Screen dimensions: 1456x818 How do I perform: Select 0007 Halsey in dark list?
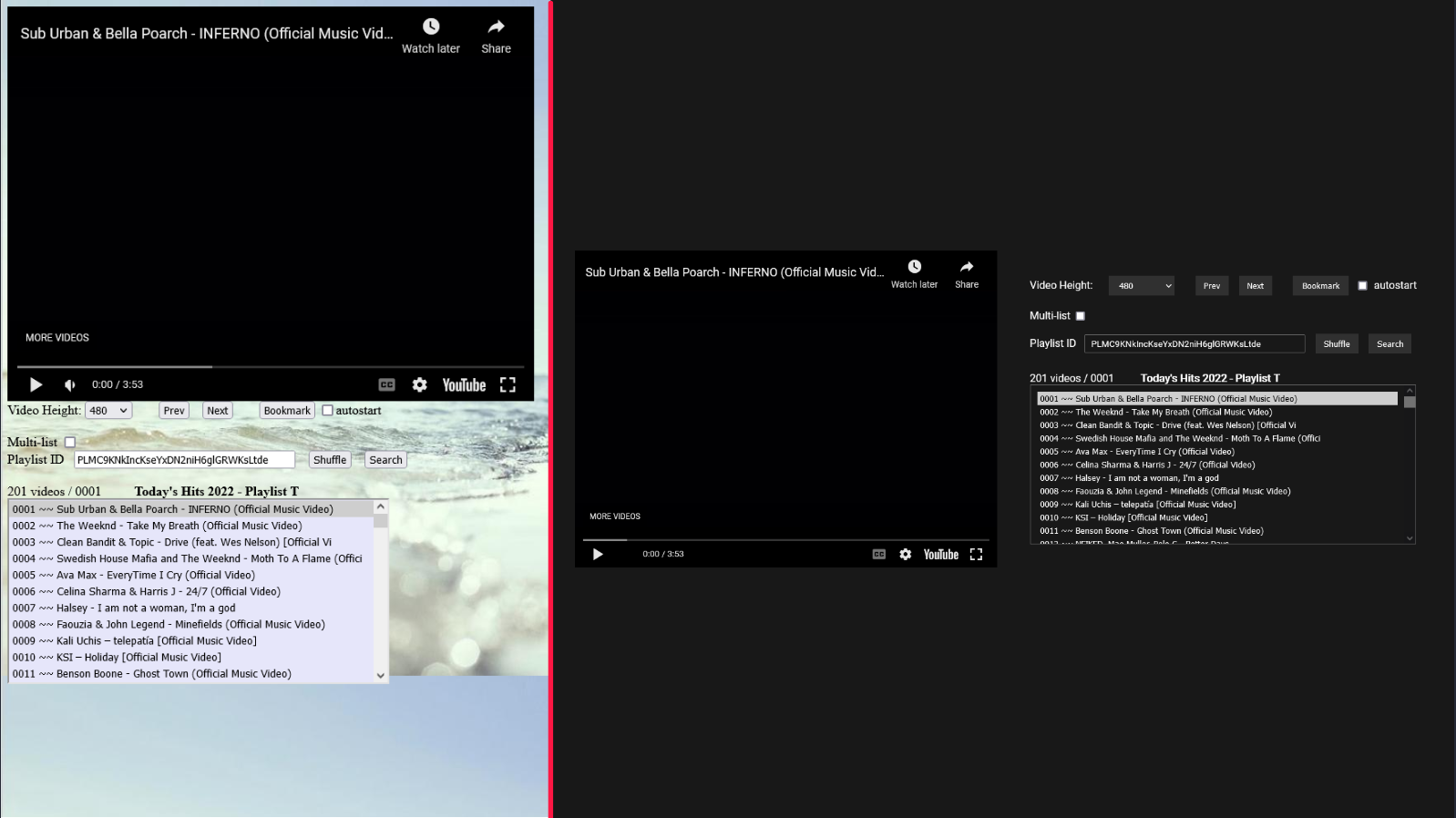(1217, 477)
